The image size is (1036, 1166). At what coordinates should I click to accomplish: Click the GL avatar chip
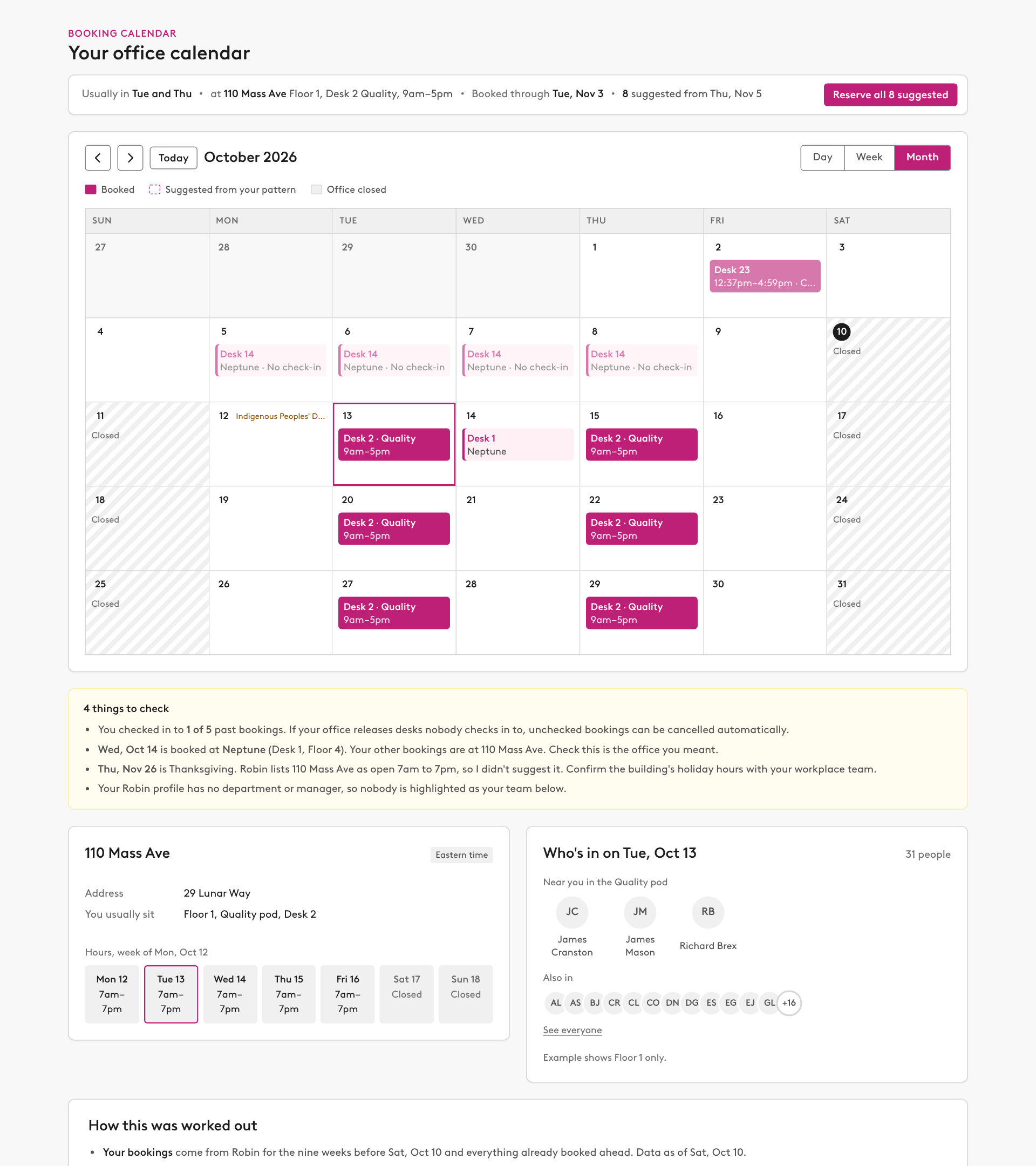pyautogui.click(x=769, y=1003)
